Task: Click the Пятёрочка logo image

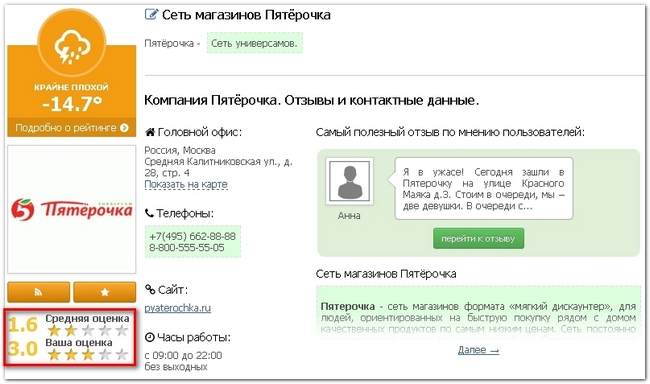Action: (x=72, y=209)
